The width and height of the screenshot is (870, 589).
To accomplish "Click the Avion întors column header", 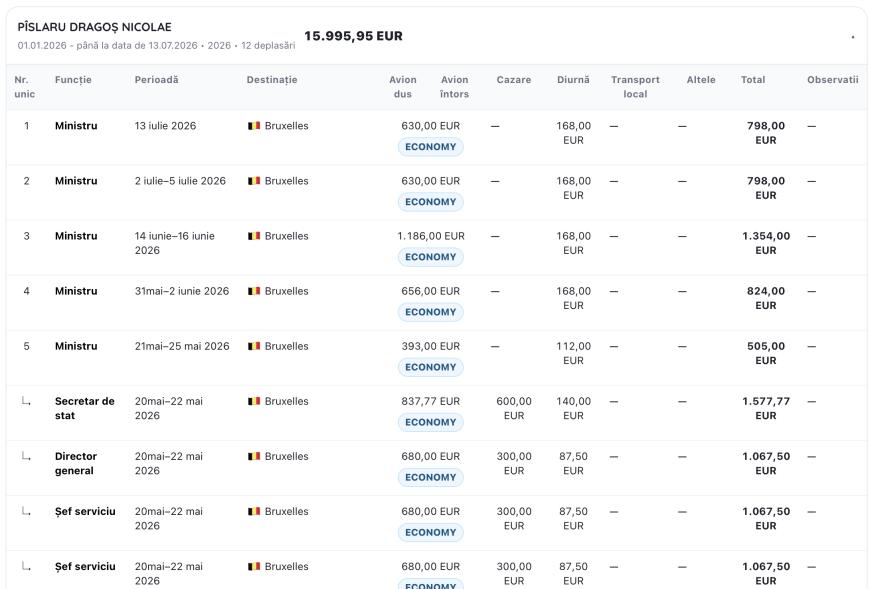I will 454,87.
